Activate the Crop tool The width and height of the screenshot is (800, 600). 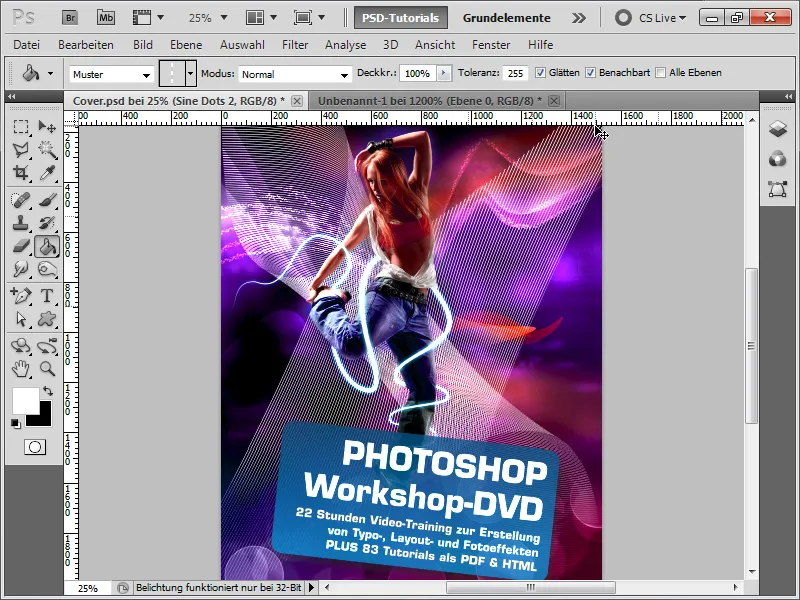pos(21,173)
